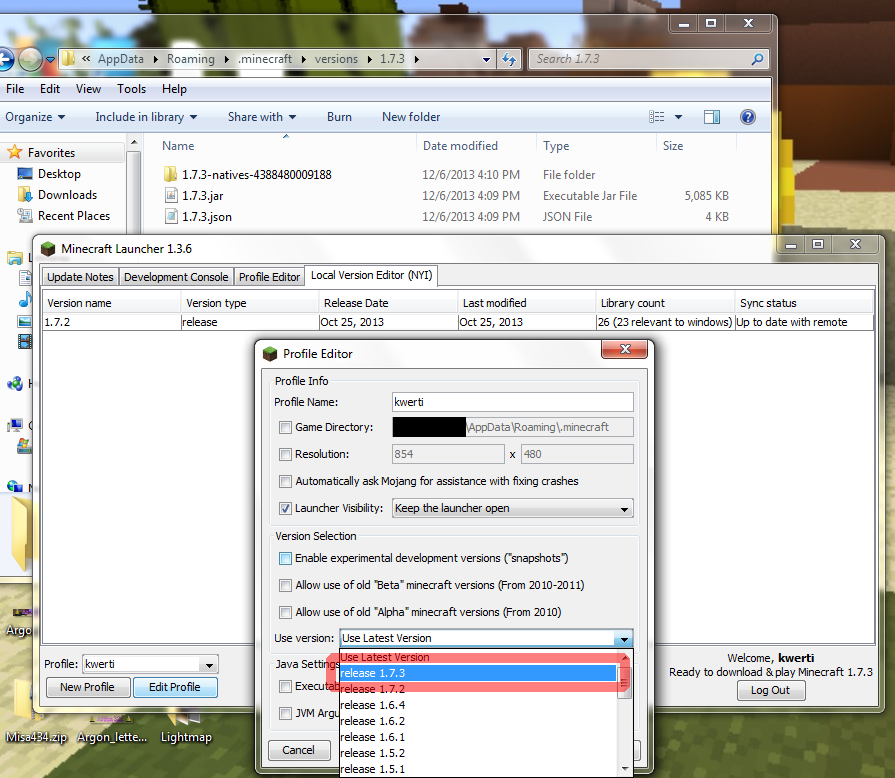This screenshot has width=895, height=778.
Task: Click the Favorites star icon in sidebar
Action: click(14, 152)
